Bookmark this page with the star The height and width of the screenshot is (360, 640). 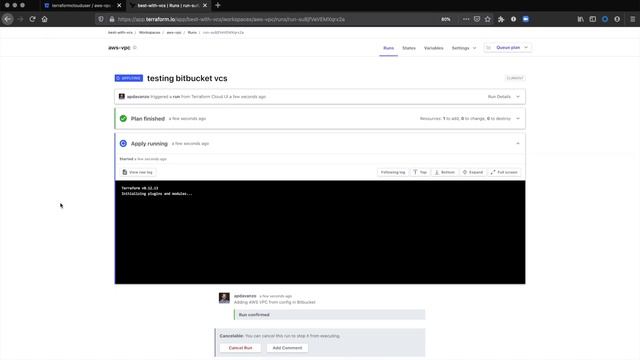pyautogui.click(x=487, y=19)
